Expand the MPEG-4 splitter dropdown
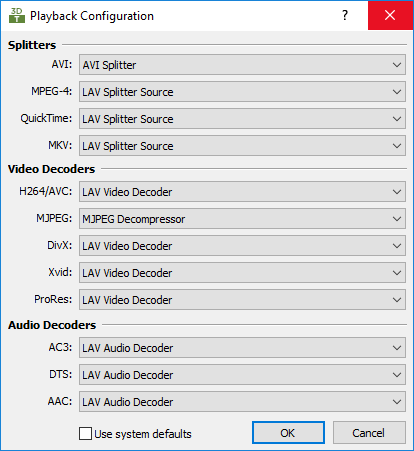Image resolution: width=414 pixels, height=451 pixels. (242, 92)
